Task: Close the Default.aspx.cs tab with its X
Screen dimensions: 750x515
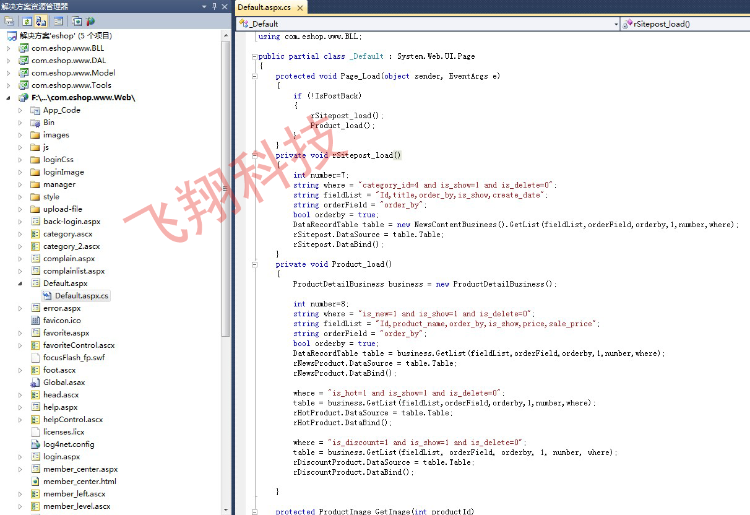Action: (302, 7)
